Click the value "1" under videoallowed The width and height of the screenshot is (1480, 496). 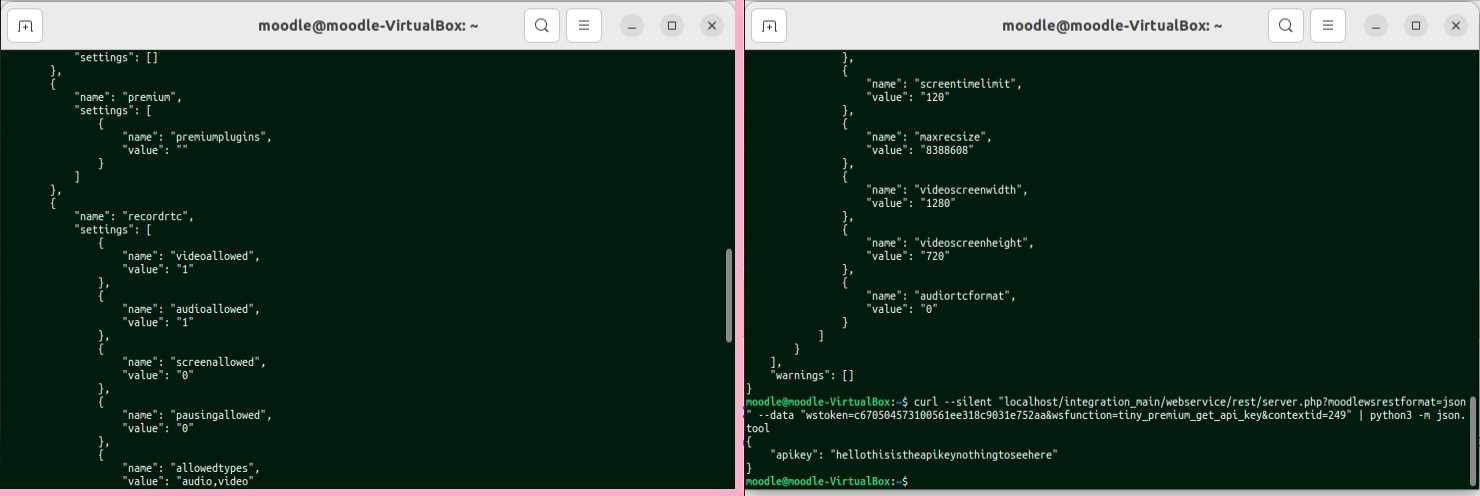186,269
